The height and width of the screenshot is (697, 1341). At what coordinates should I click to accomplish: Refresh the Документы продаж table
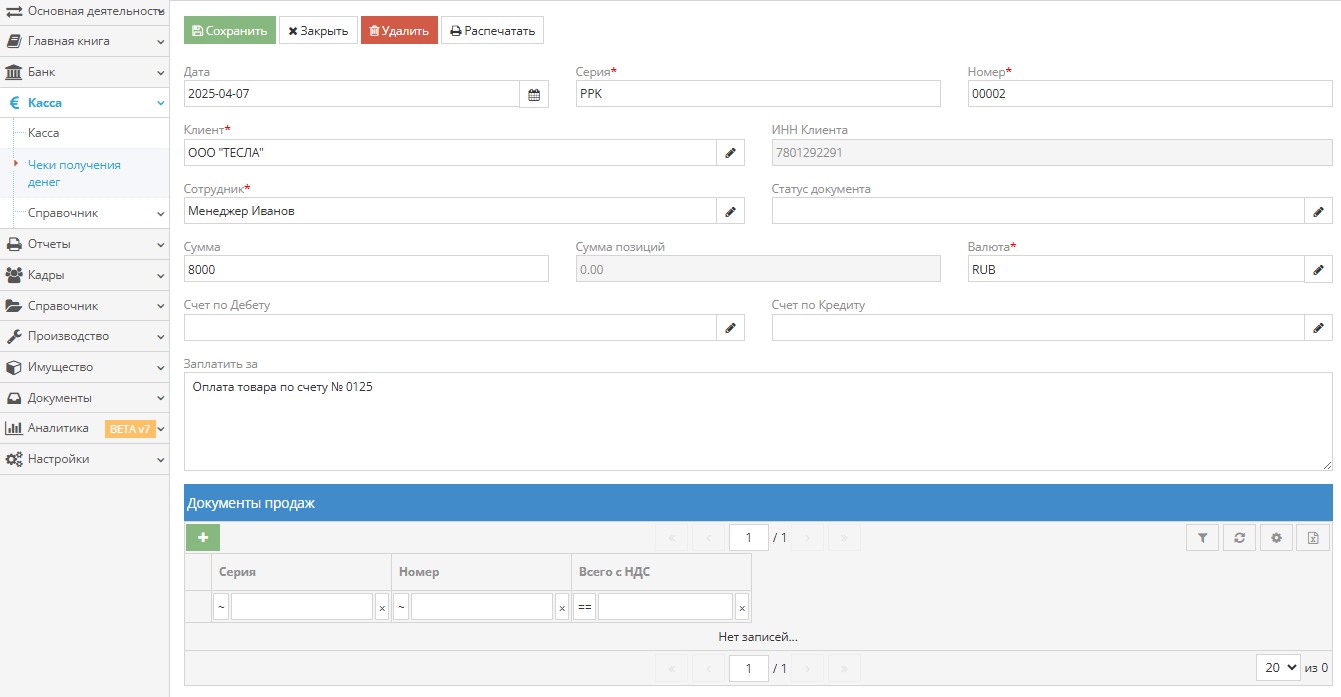tap(1239, 538)
